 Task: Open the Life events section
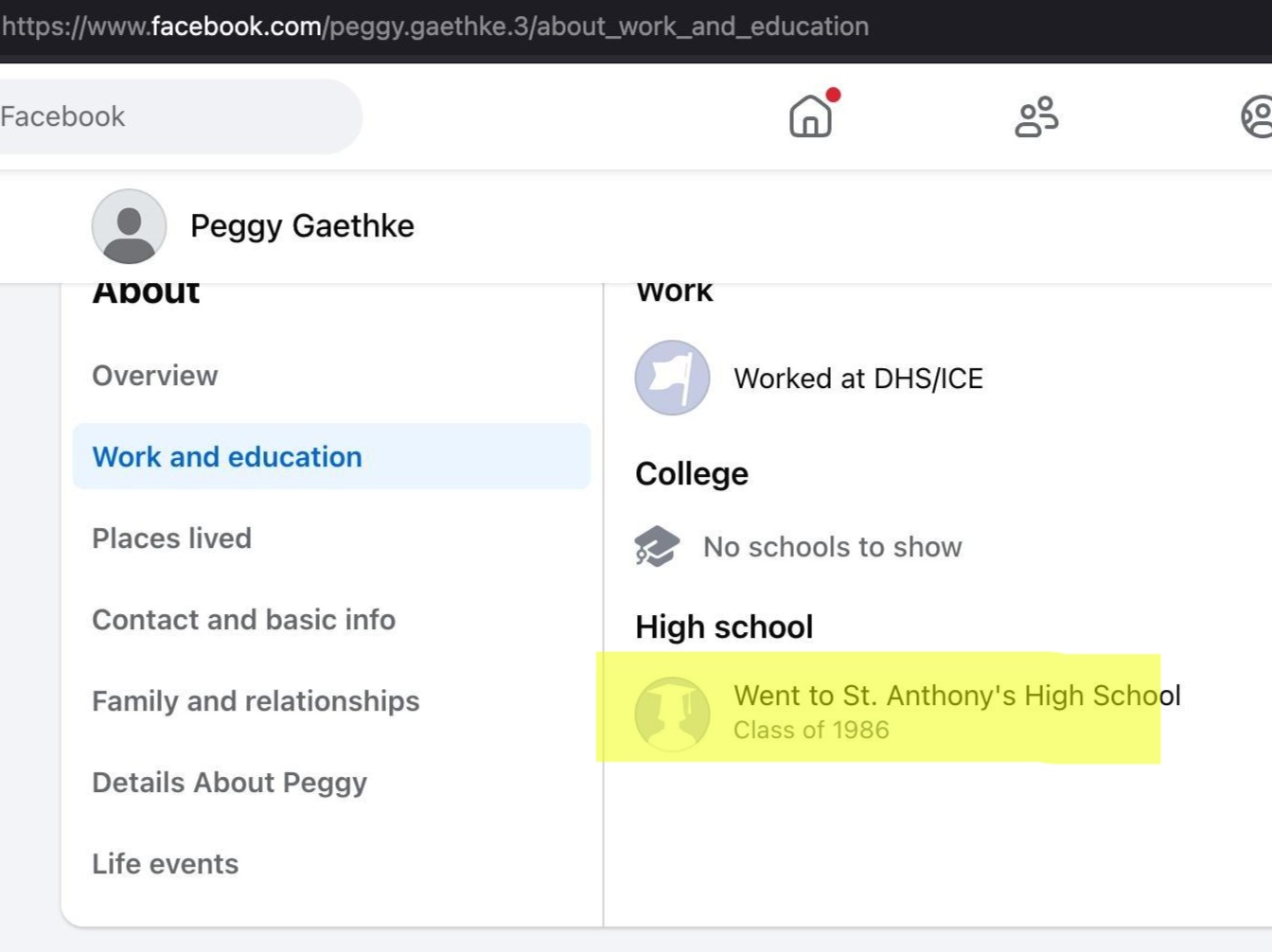tap(166, 864)
